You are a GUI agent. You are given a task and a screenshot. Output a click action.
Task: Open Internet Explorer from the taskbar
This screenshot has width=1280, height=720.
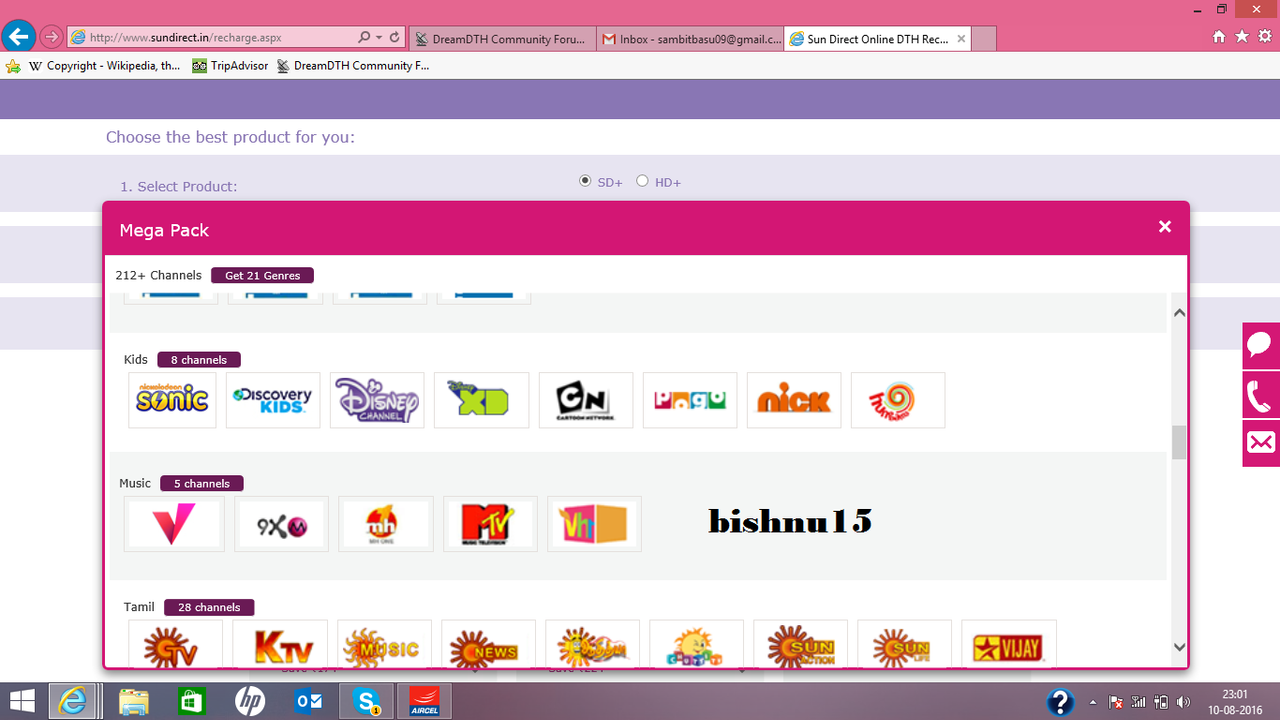(x=73, y=702)
